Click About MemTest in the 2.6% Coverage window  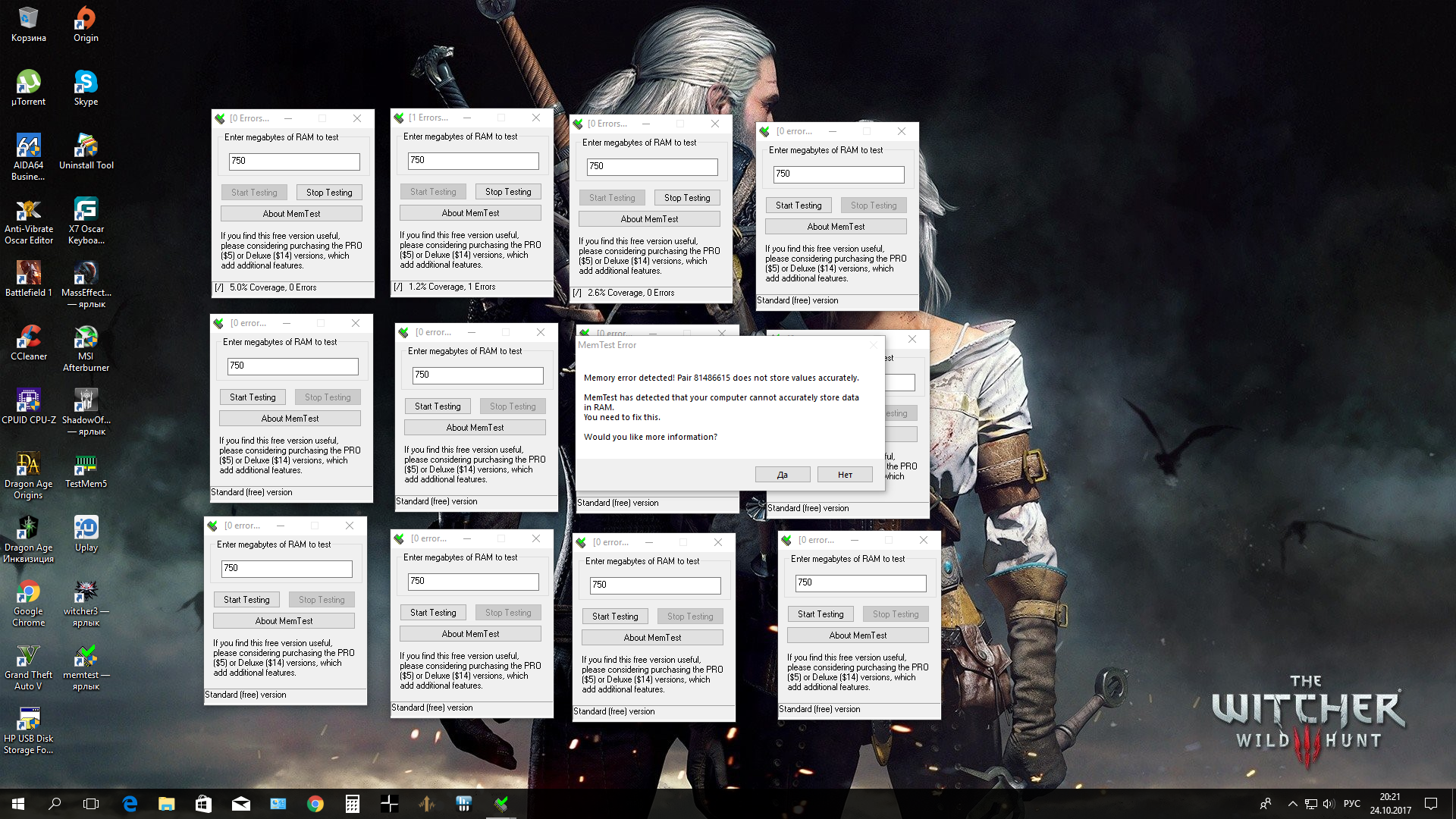(649, 219)
